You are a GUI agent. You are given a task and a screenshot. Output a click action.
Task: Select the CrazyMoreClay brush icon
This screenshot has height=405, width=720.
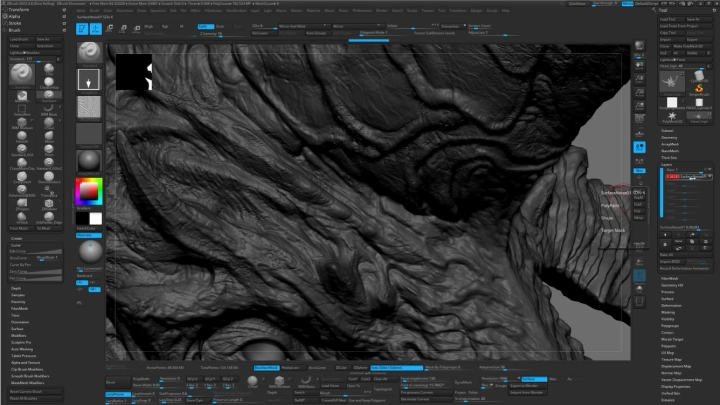(22, 164)
